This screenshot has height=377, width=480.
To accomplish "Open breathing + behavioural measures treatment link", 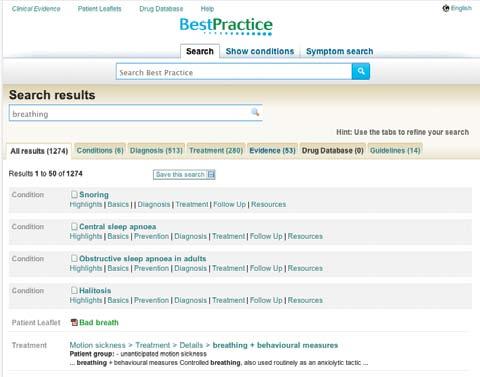I will (x=275, y=345).
